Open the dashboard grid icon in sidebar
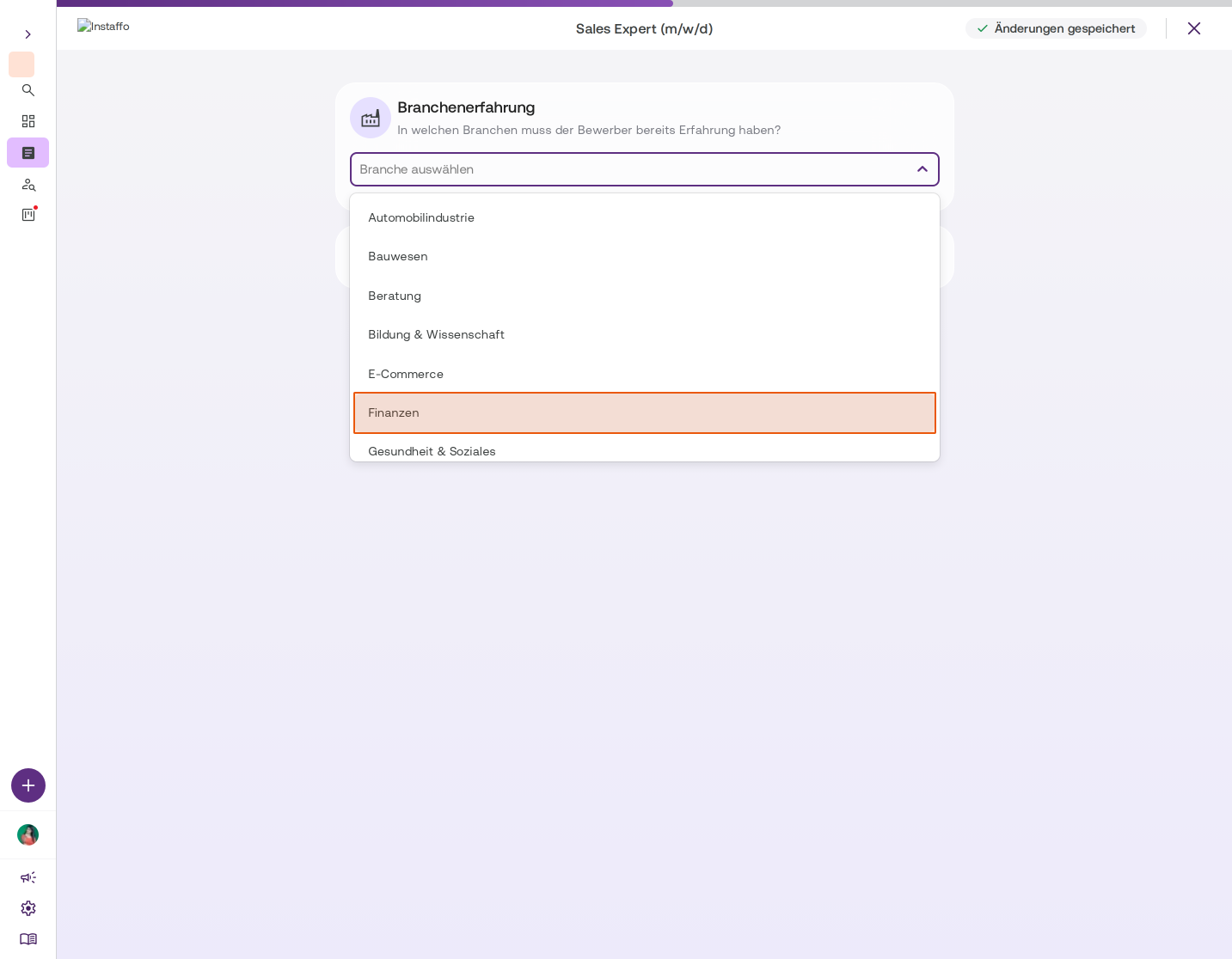This screenshot has width=1232, height=959. (x=28, y=121)
